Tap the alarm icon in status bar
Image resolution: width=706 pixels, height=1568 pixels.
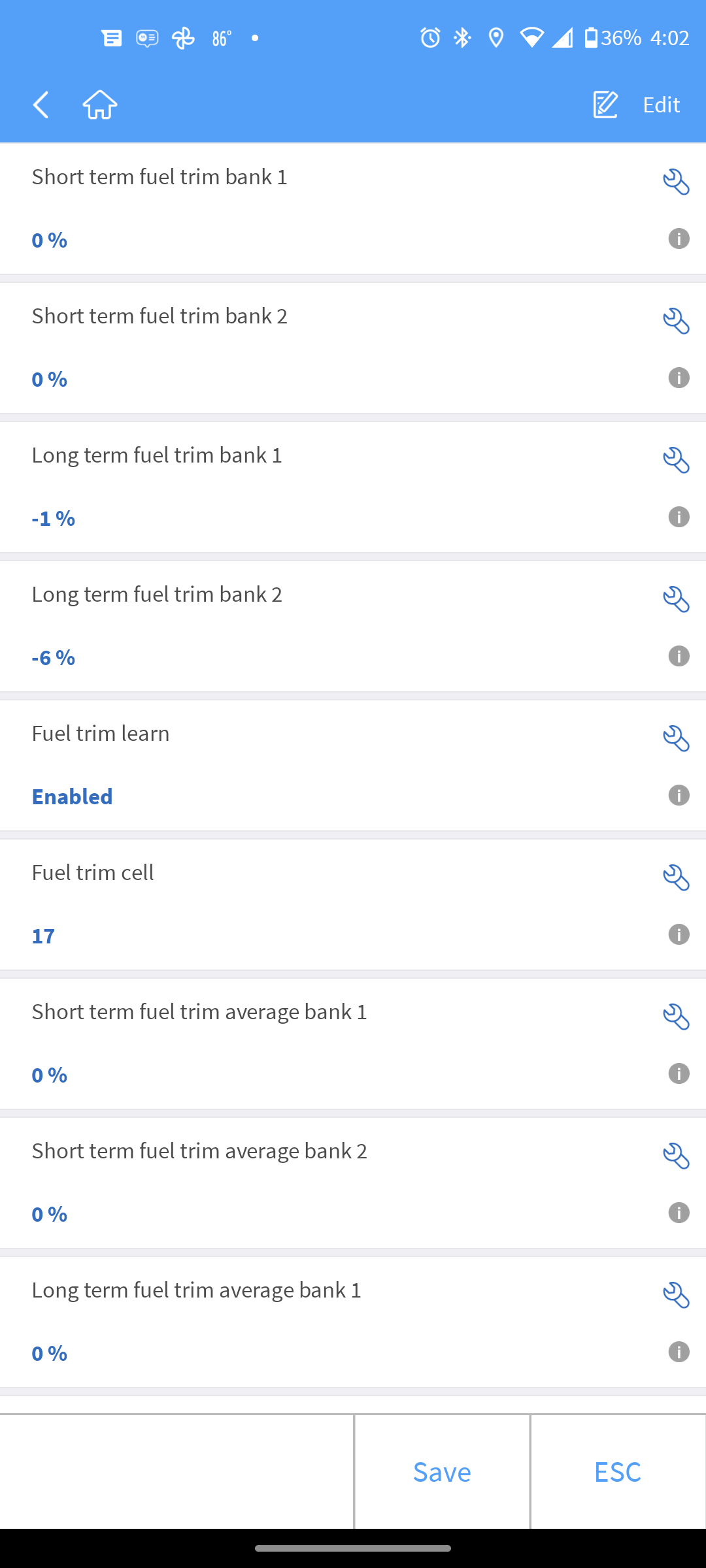click(430, 38)
